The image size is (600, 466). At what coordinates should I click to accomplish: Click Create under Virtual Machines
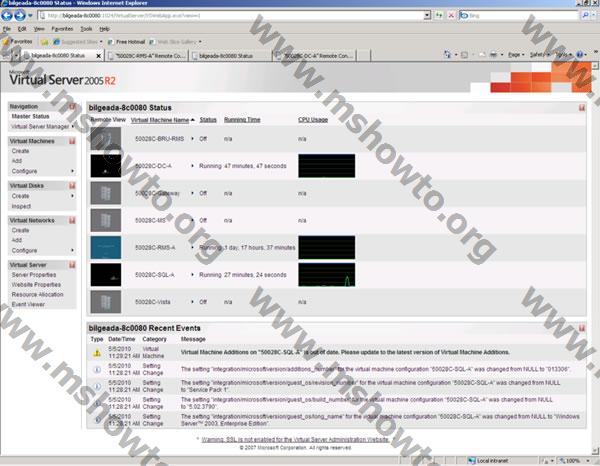[x=20, y=151]
